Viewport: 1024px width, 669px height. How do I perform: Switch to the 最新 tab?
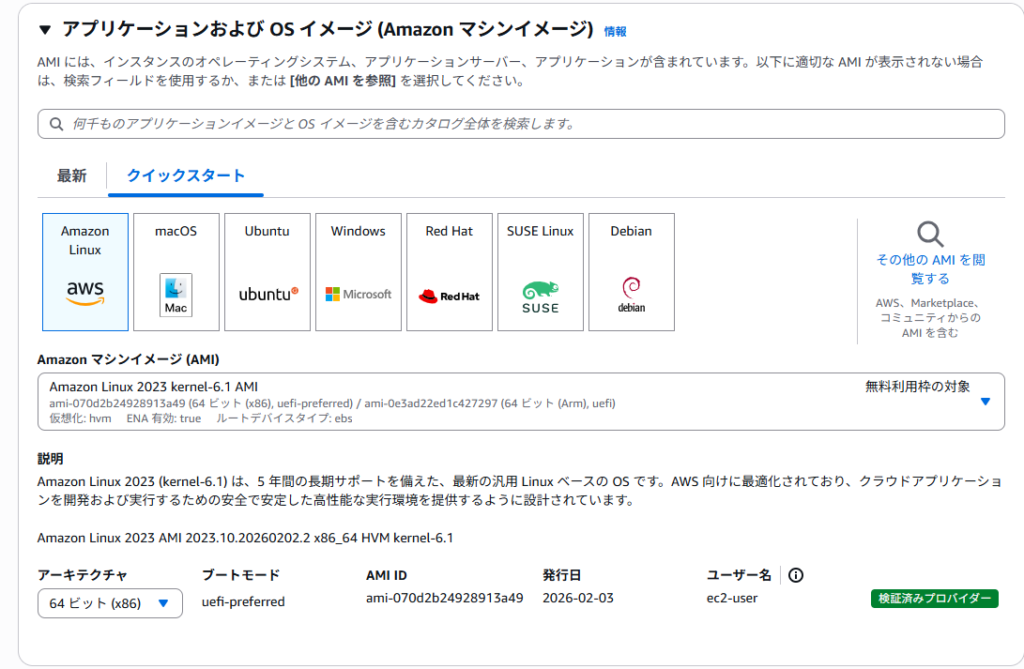pyautogui.click(x=72, y=176)
